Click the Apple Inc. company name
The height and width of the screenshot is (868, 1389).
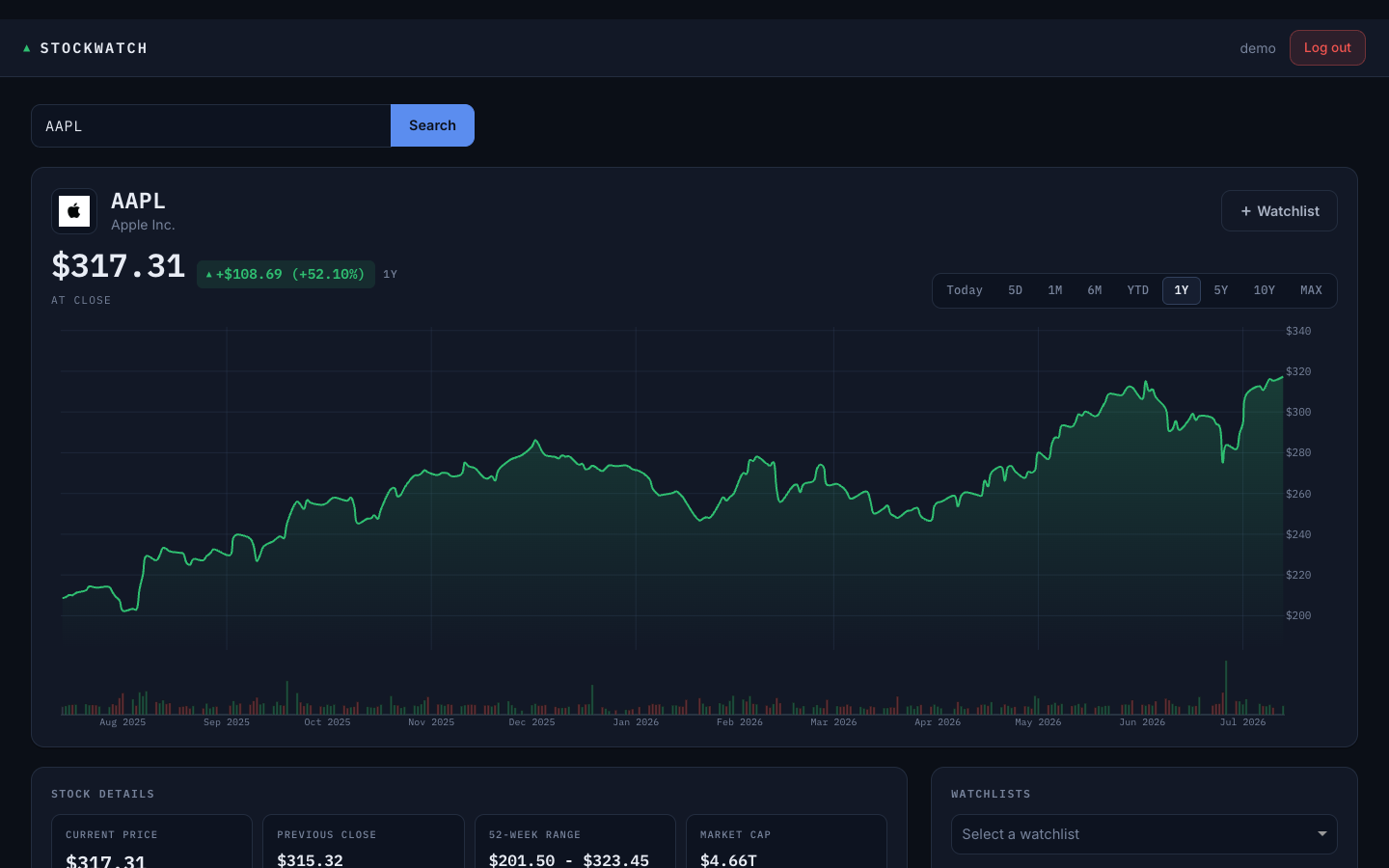tap(143, 225)
